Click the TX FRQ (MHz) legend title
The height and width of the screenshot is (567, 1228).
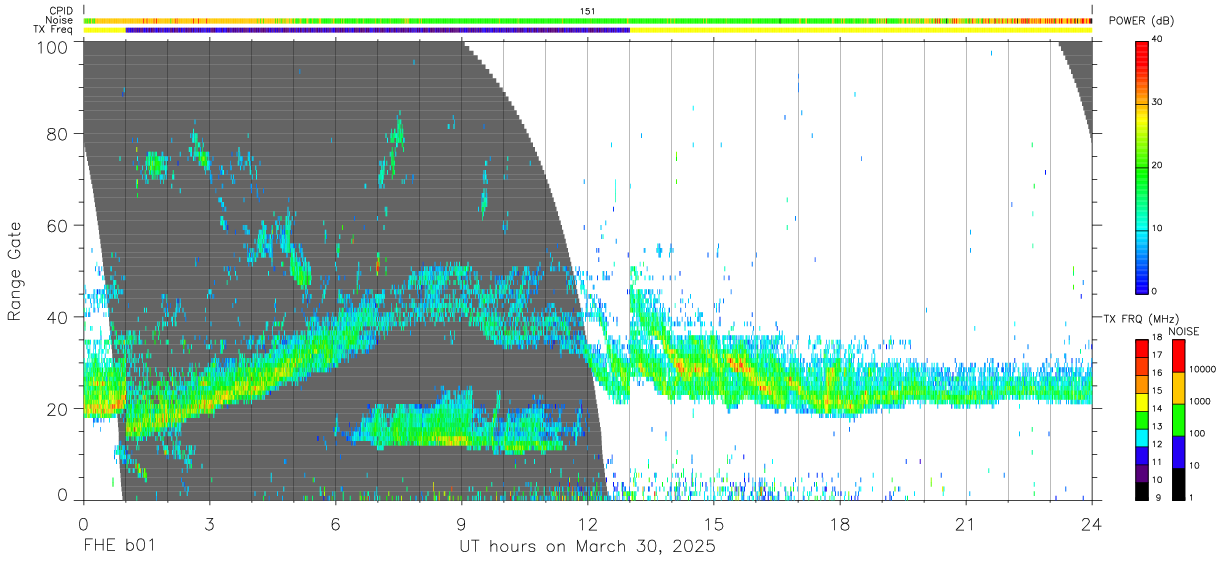tap(1140, 318)
